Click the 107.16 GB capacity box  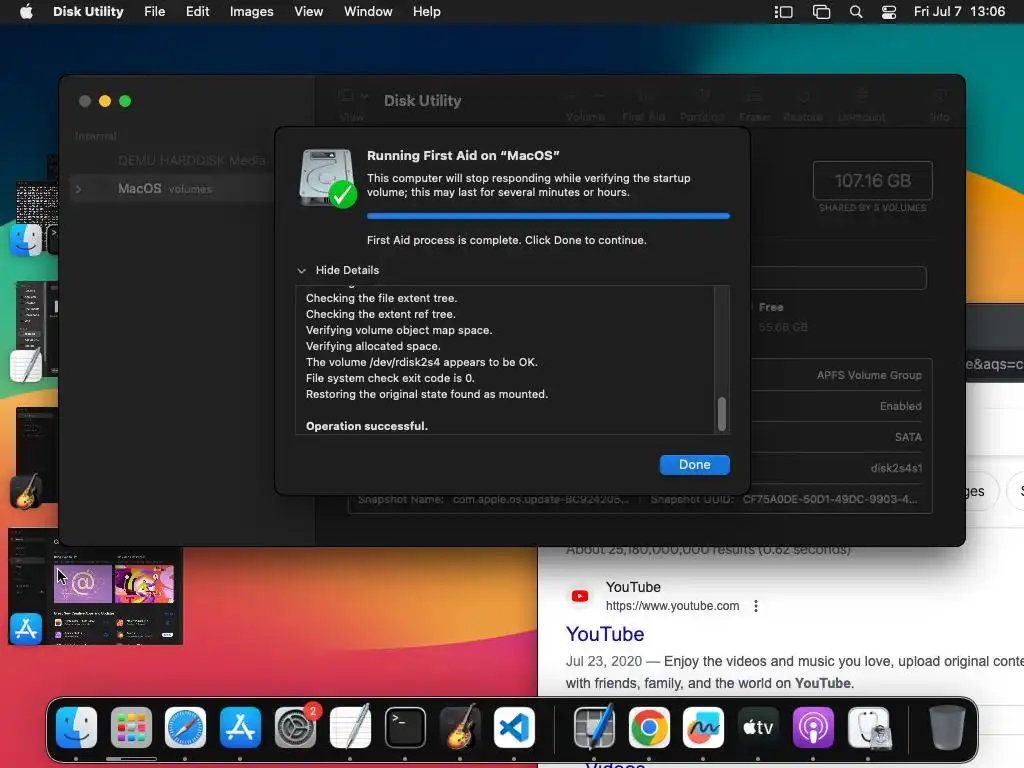click(x=872, y=180)
